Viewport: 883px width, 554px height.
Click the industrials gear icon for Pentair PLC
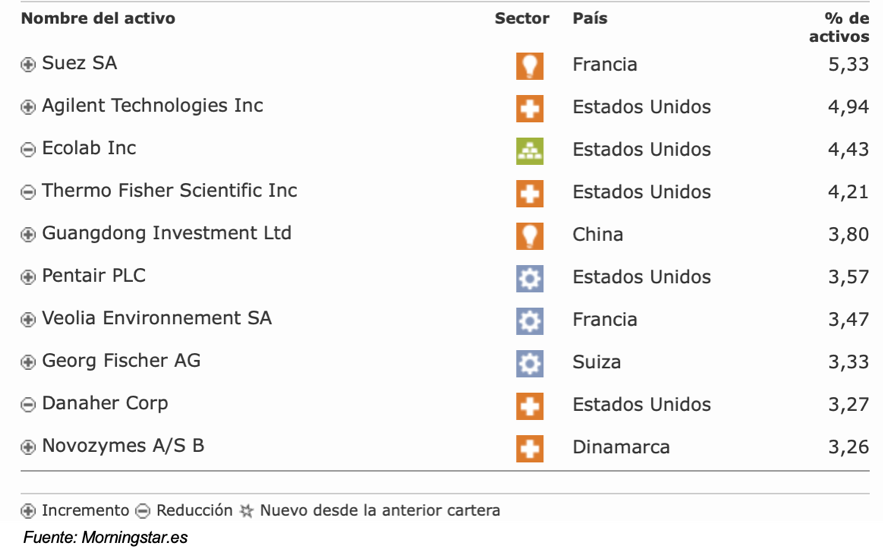tap(529, 278)
